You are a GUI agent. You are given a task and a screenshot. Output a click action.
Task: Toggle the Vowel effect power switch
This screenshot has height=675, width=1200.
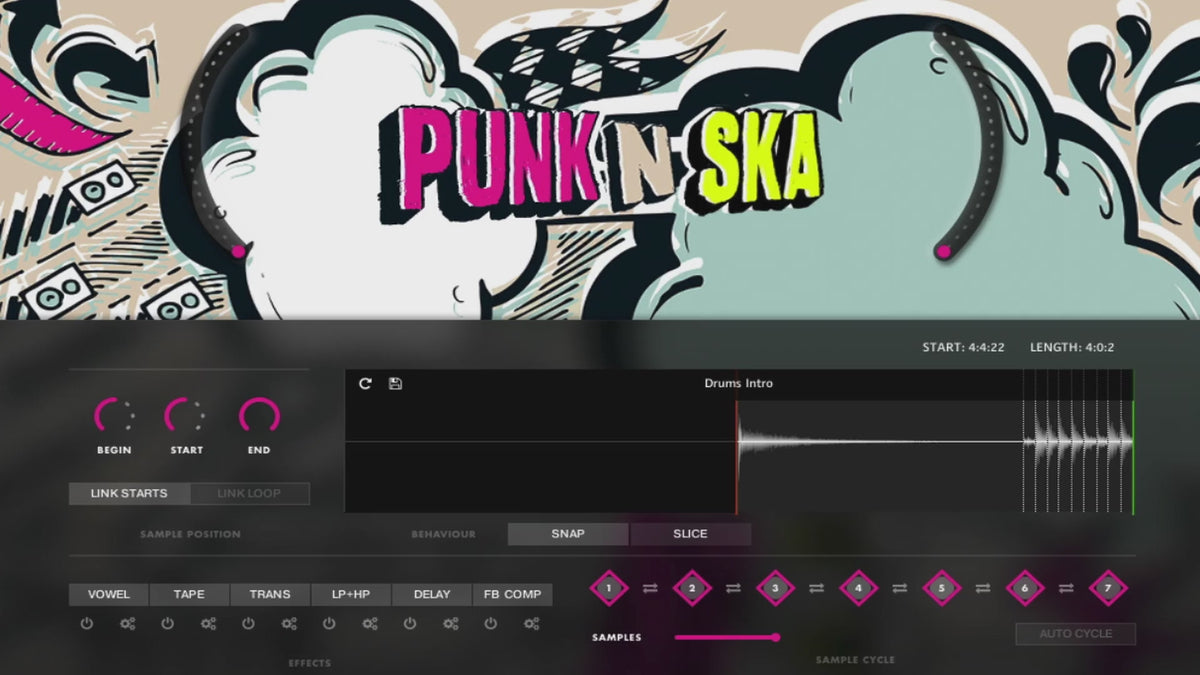click(85, 623)
